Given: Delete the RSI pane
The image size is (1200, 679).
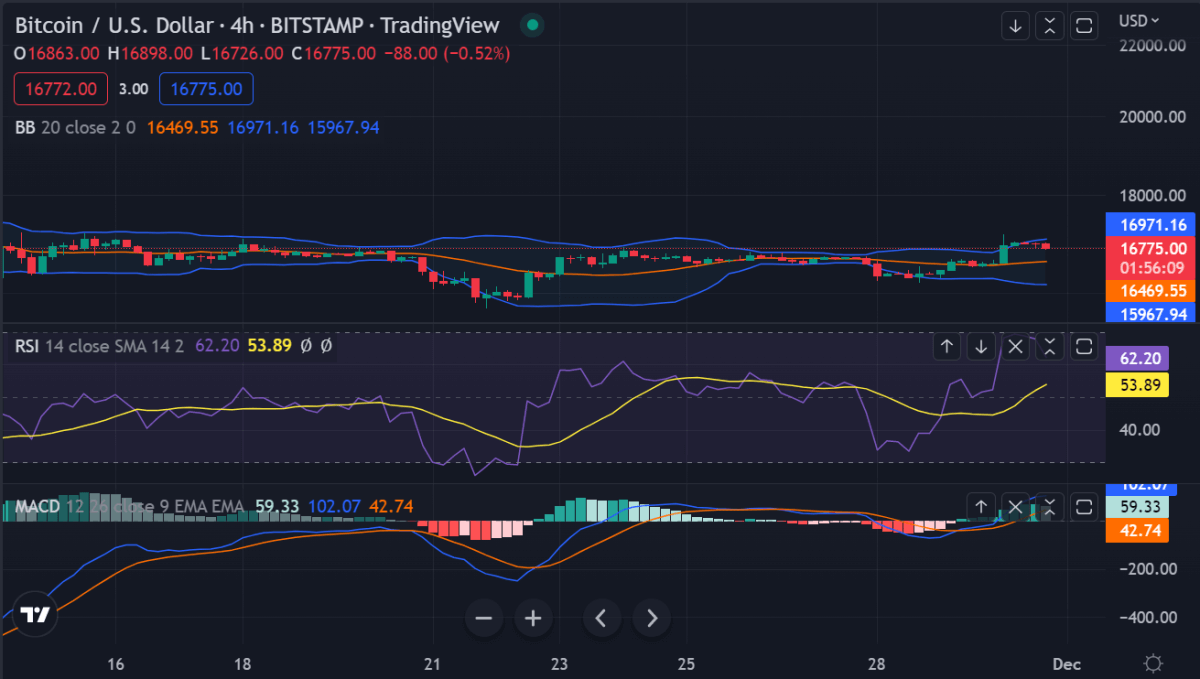Looking at the screenshot, I should [1015, 347].
